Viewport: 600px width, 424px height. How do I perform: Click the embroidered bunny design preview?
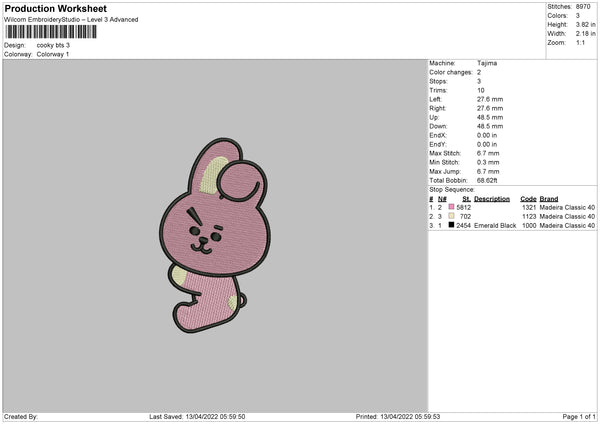click(215, 235)
